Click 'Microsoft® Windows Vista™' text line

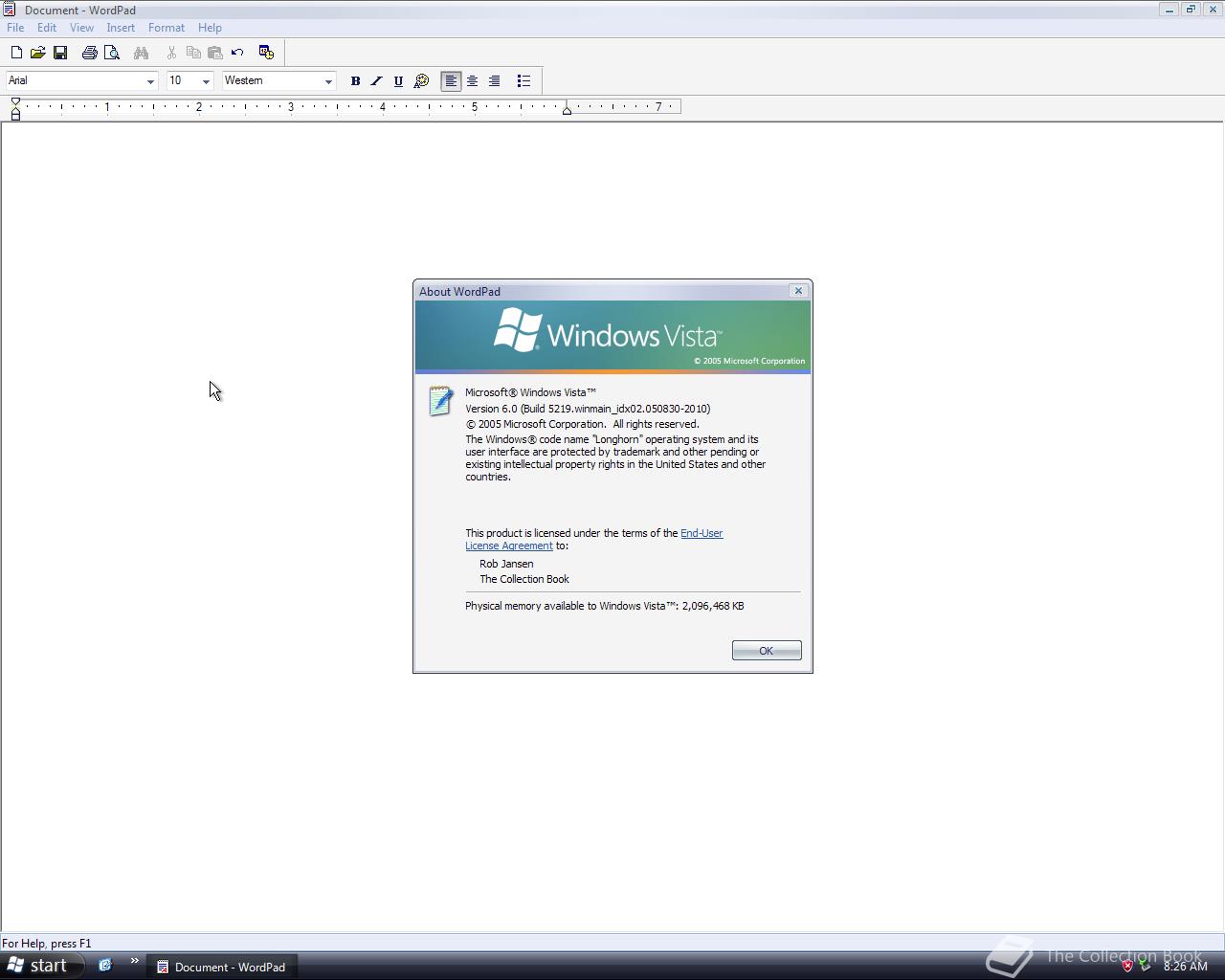pyautogui.click(x=530, y=392)
